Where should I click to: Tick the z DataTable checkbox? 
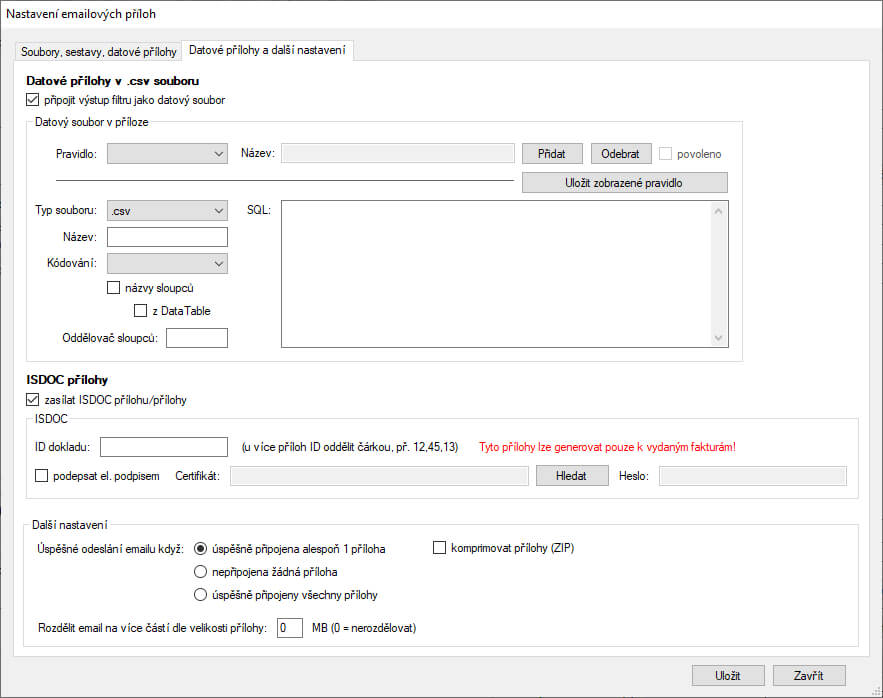pyautogui.click(x=140, y=311)
